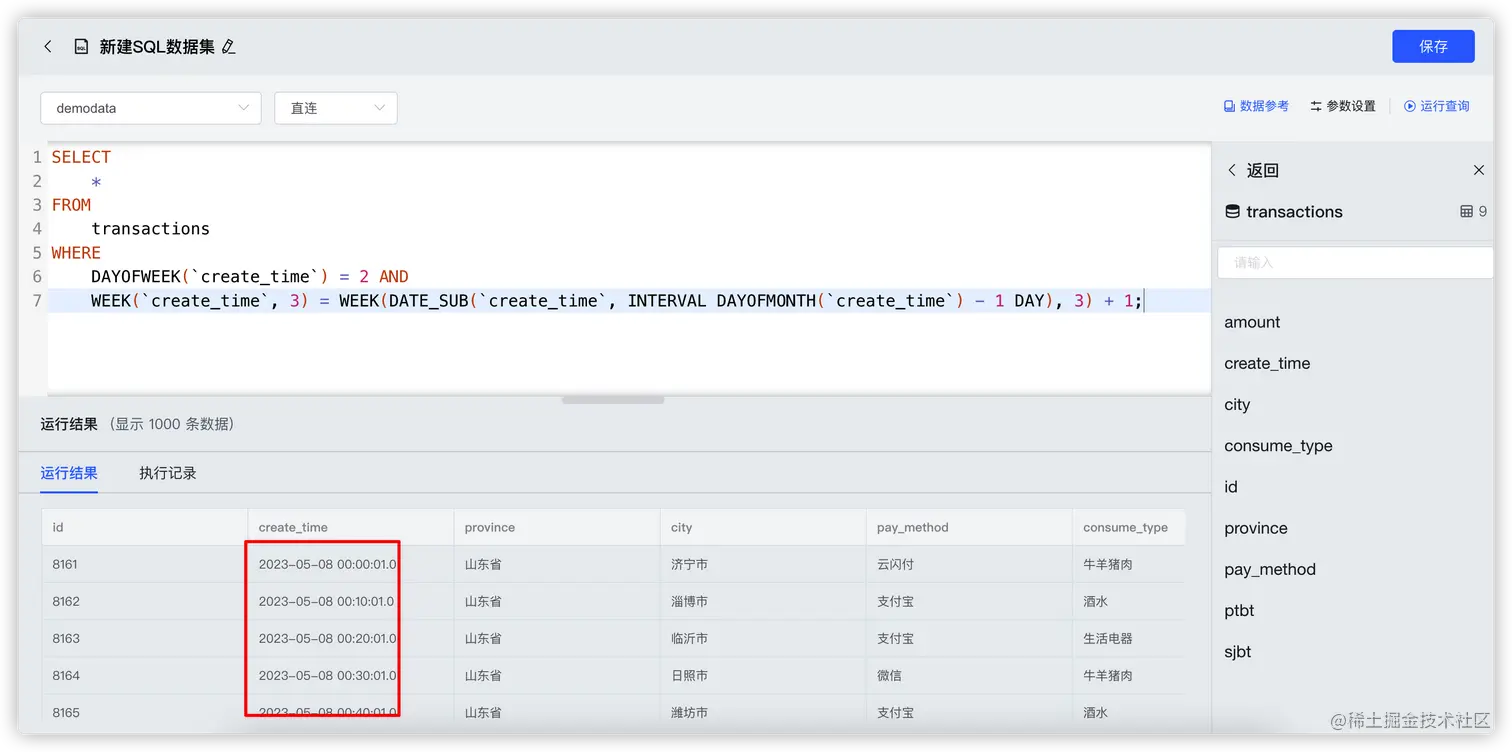The height and width of the screenshot is (752, 1512).
Task: Click the 日照市 city cell
Action: pos(763,675)
